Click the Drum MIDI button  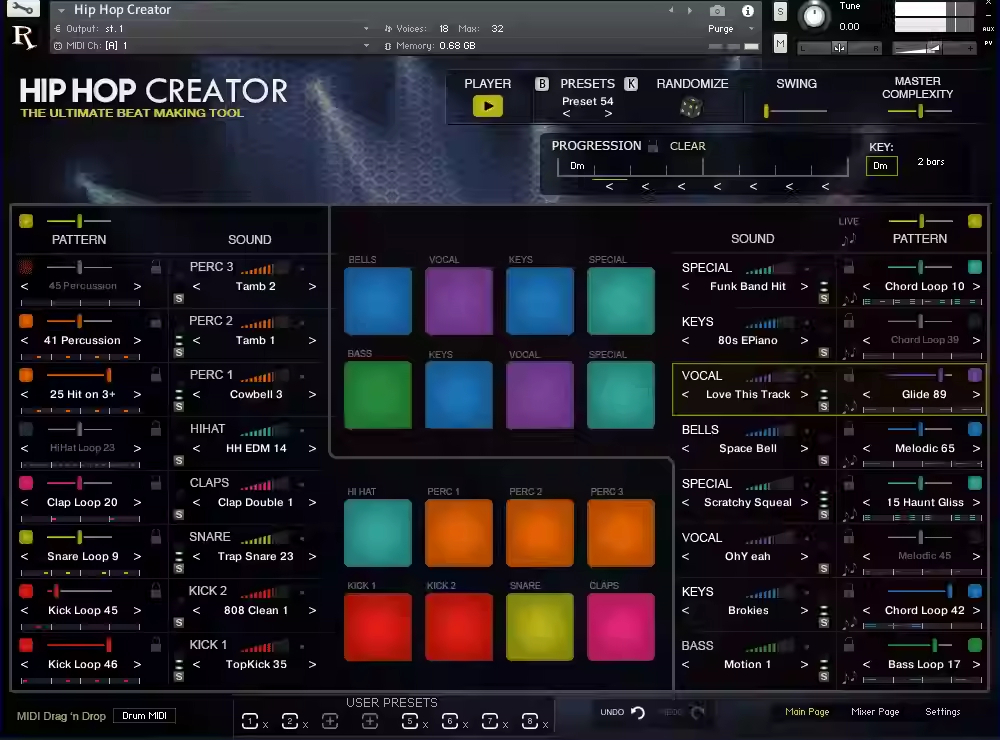(x=144, y=716)
